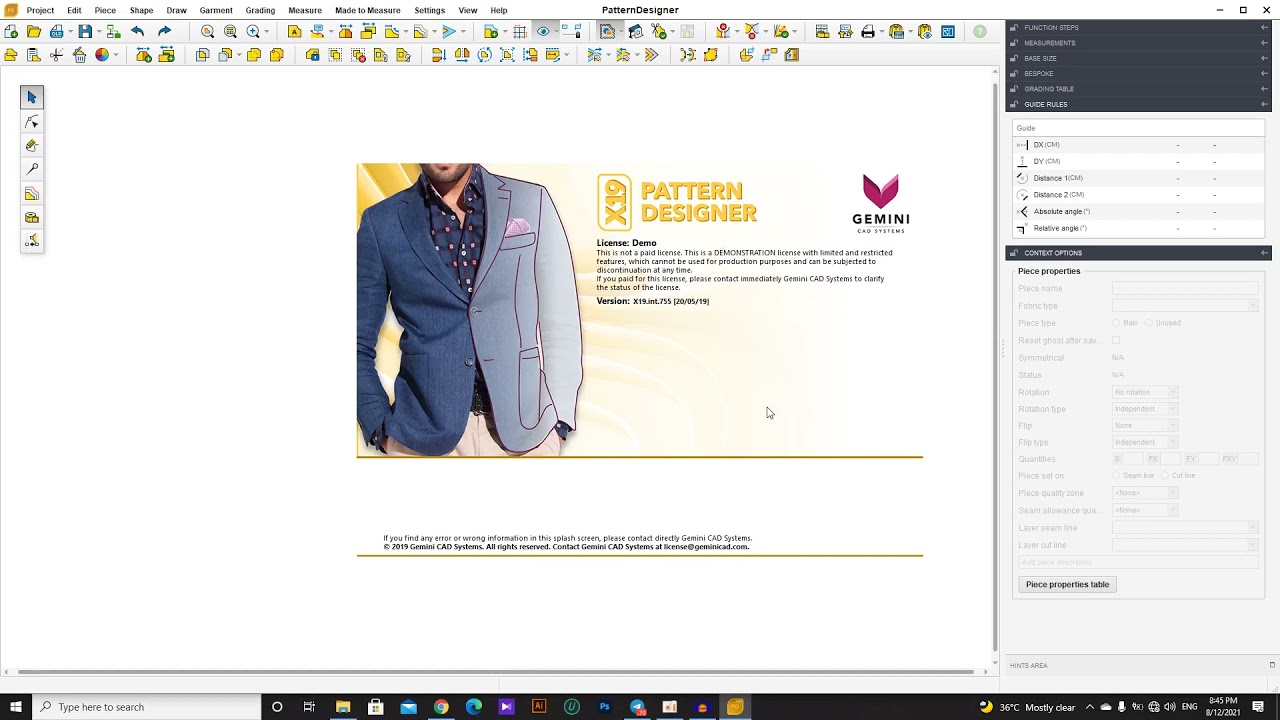Click the Absolute angle row

tap(1138, 211)
